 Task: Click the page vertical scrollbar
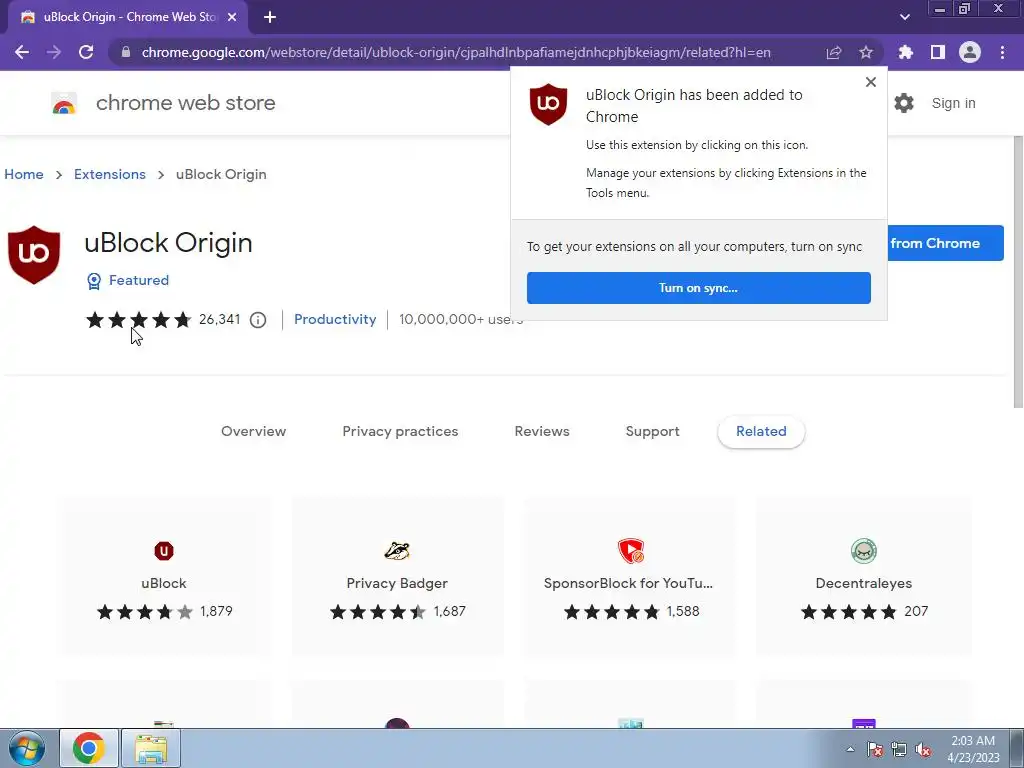point(1018,272)
